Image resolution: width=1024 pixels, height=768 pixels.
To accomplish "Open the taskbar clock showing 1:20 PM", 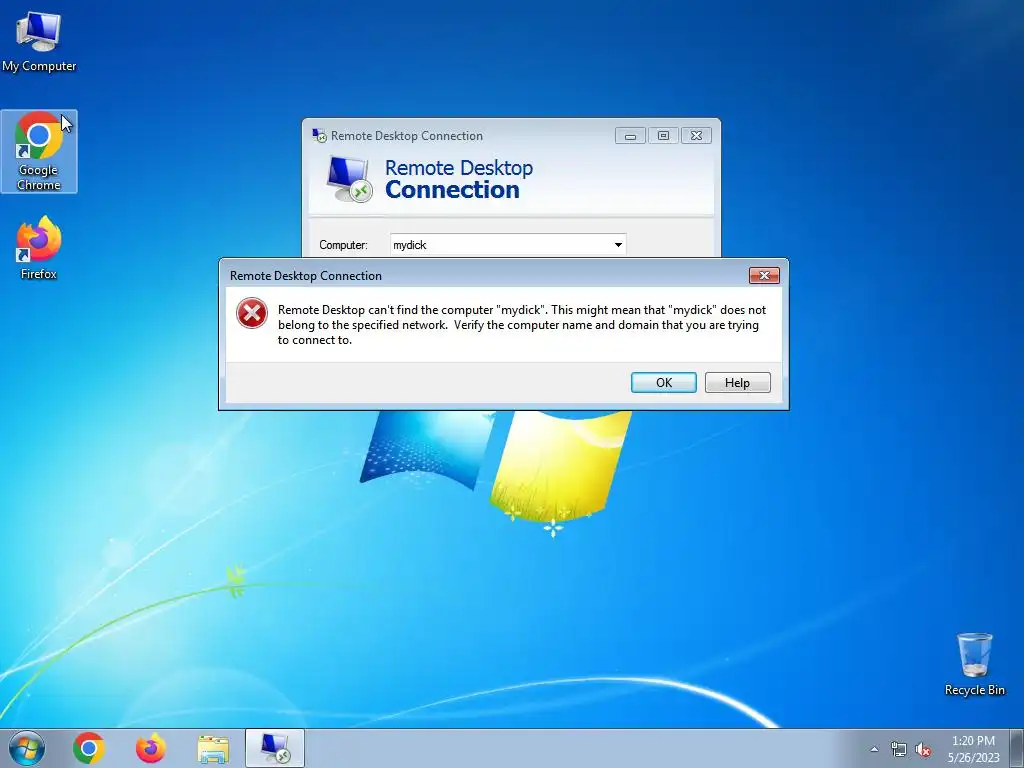I will pyautogui.click(x=974, y=749).
